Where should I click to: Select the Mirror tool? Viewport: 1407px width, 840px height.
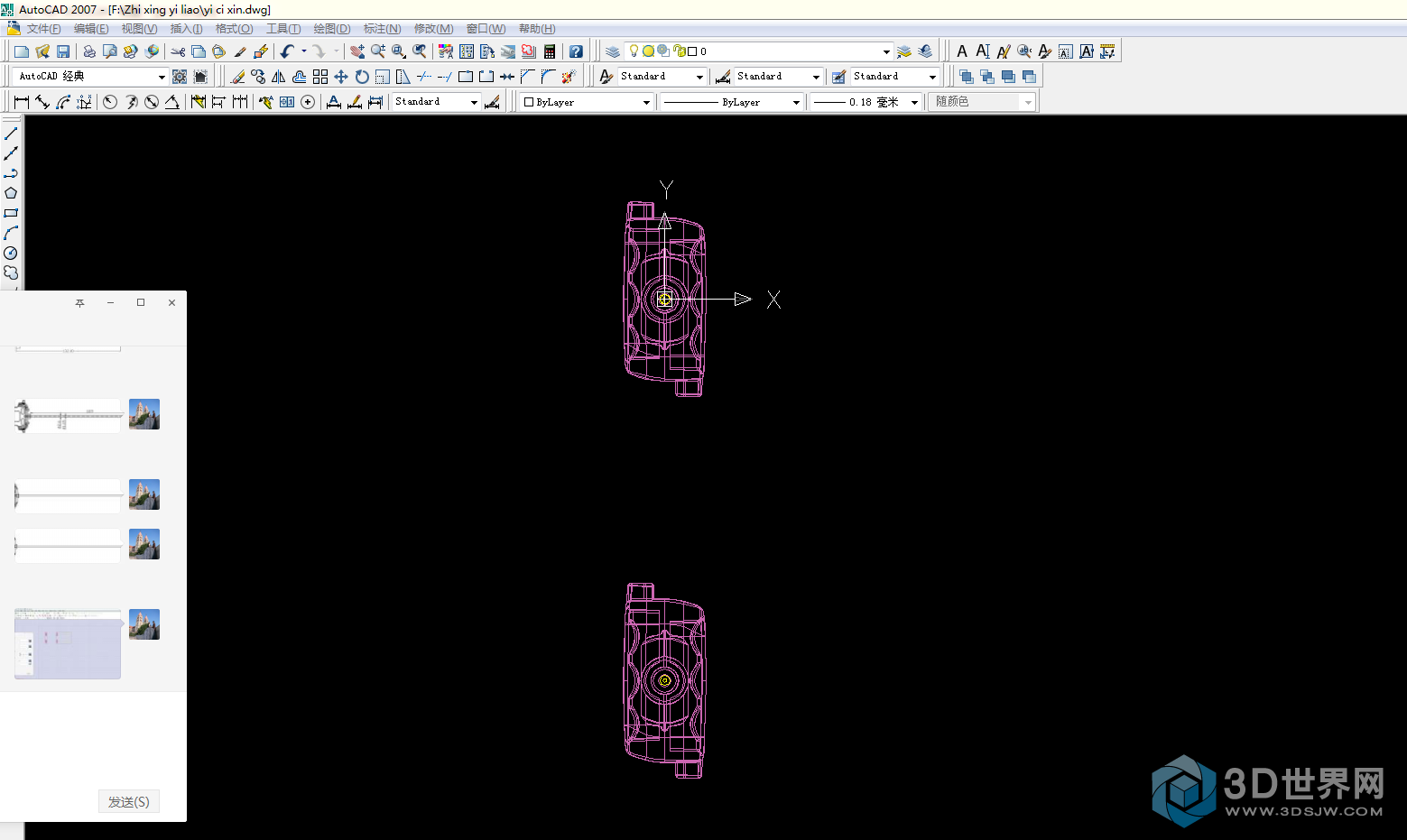tap(279, 77)
